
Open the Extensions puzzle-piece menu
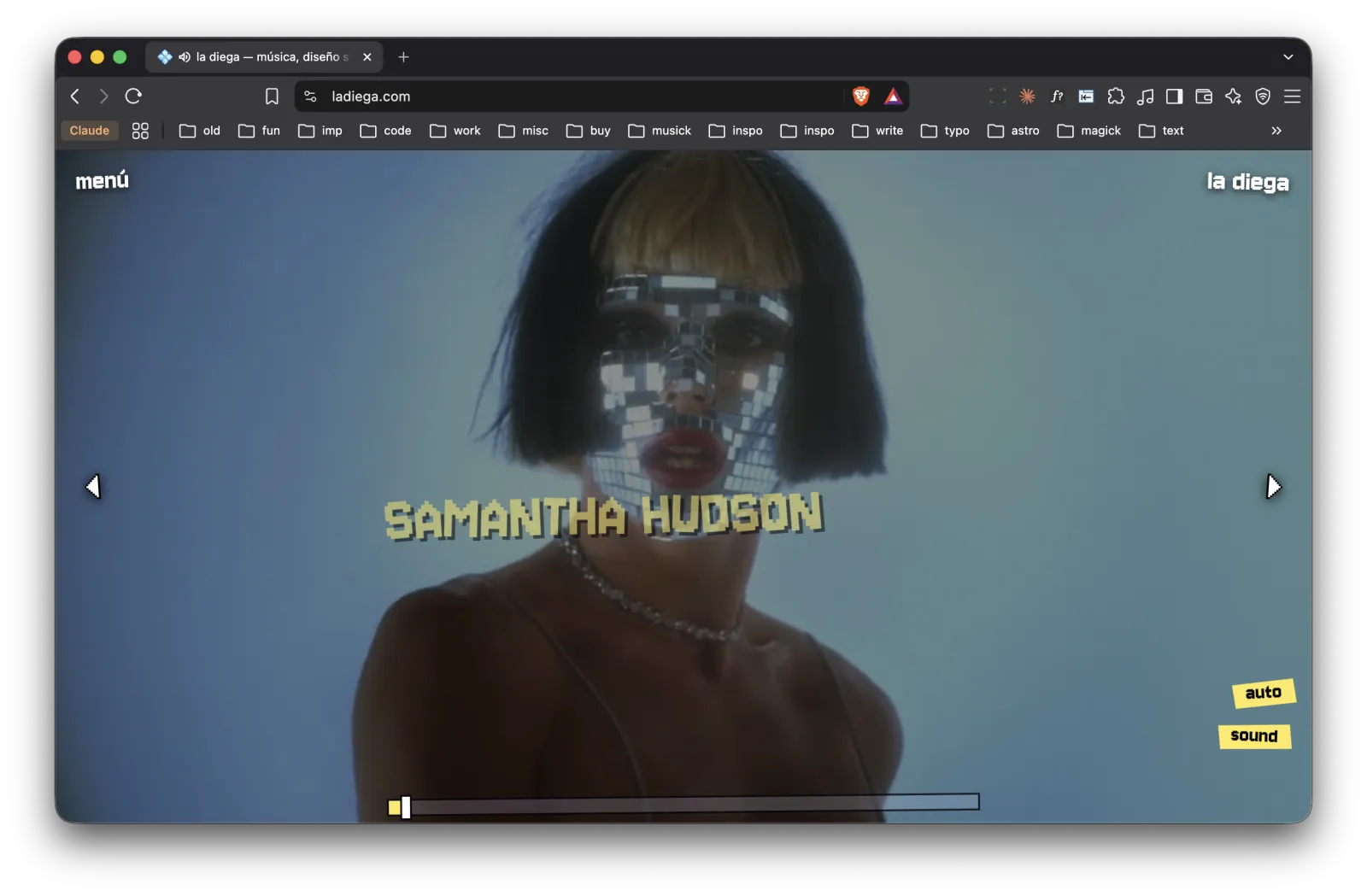pyautogui.click(x=1116, y=97)
